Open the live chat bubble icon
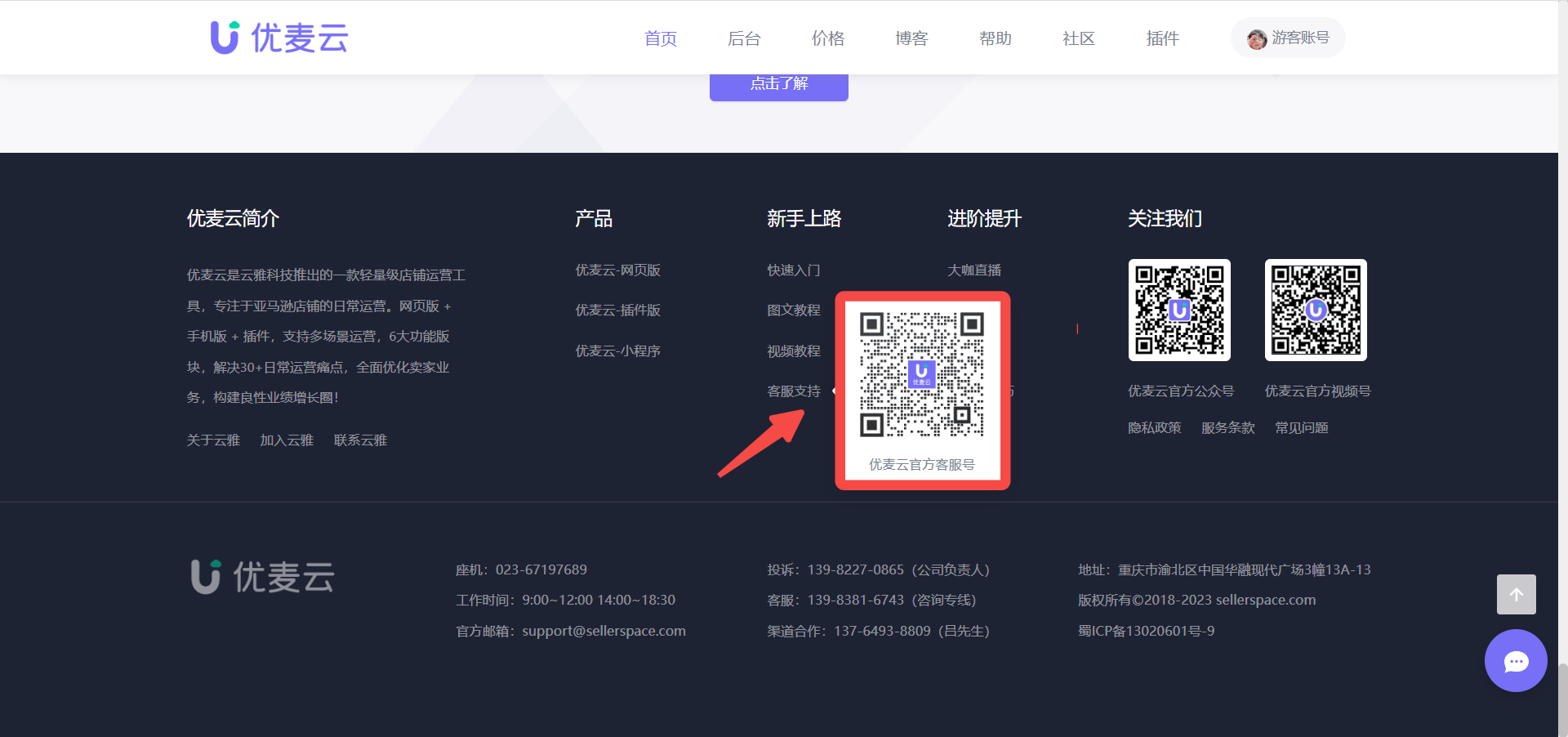Image resolution: width=1568 pixels, height=737 pixels. (1516, 661)
